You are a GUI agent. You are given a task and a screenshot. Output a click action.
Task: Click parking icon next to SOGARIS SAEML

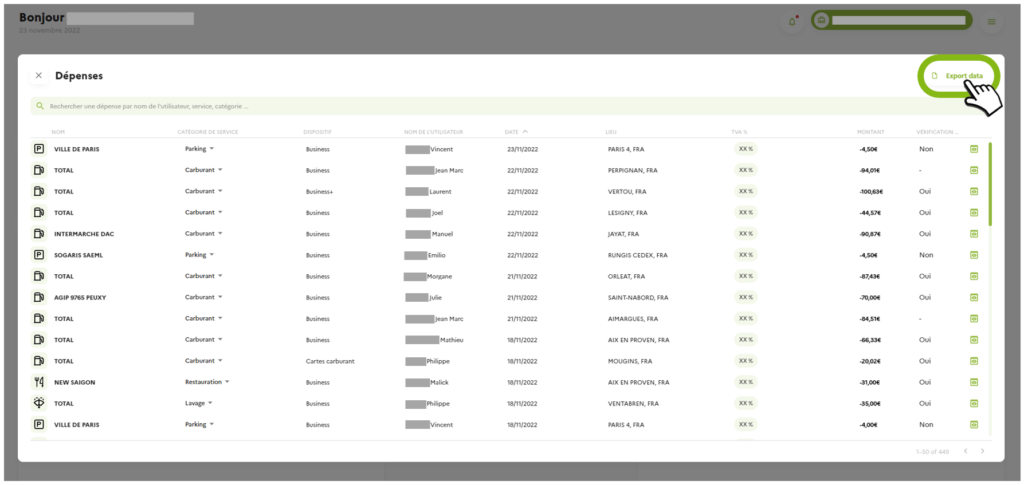[39, 255]
